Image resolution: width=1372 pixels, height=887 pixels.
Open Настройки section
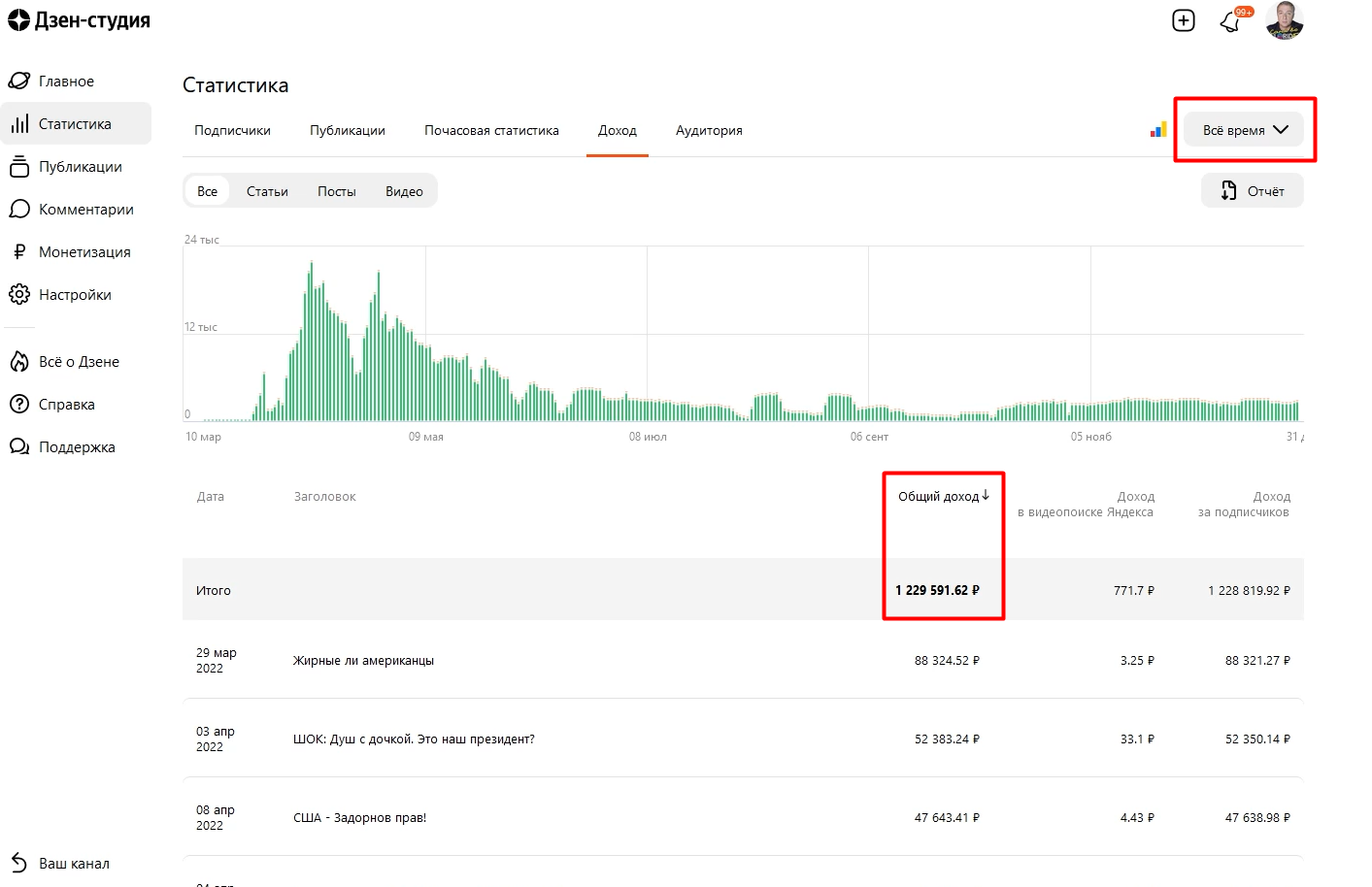[x=75, y=295]
